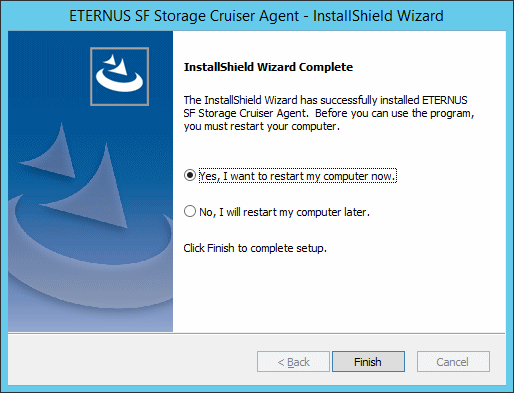Click the white swoosh inside the logo box
The image size is (514, 393).
119,74
